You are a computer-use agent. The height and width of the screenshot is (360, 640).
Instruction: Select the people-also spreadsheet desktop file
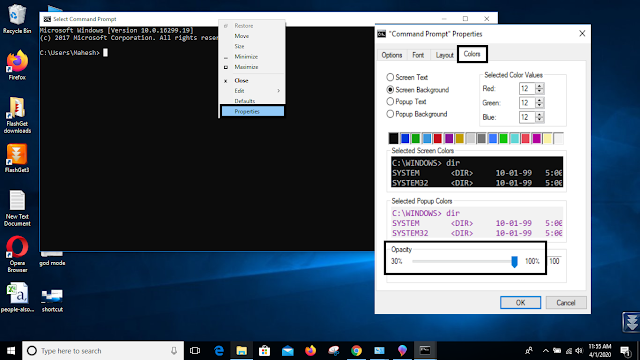coord(17,298)
